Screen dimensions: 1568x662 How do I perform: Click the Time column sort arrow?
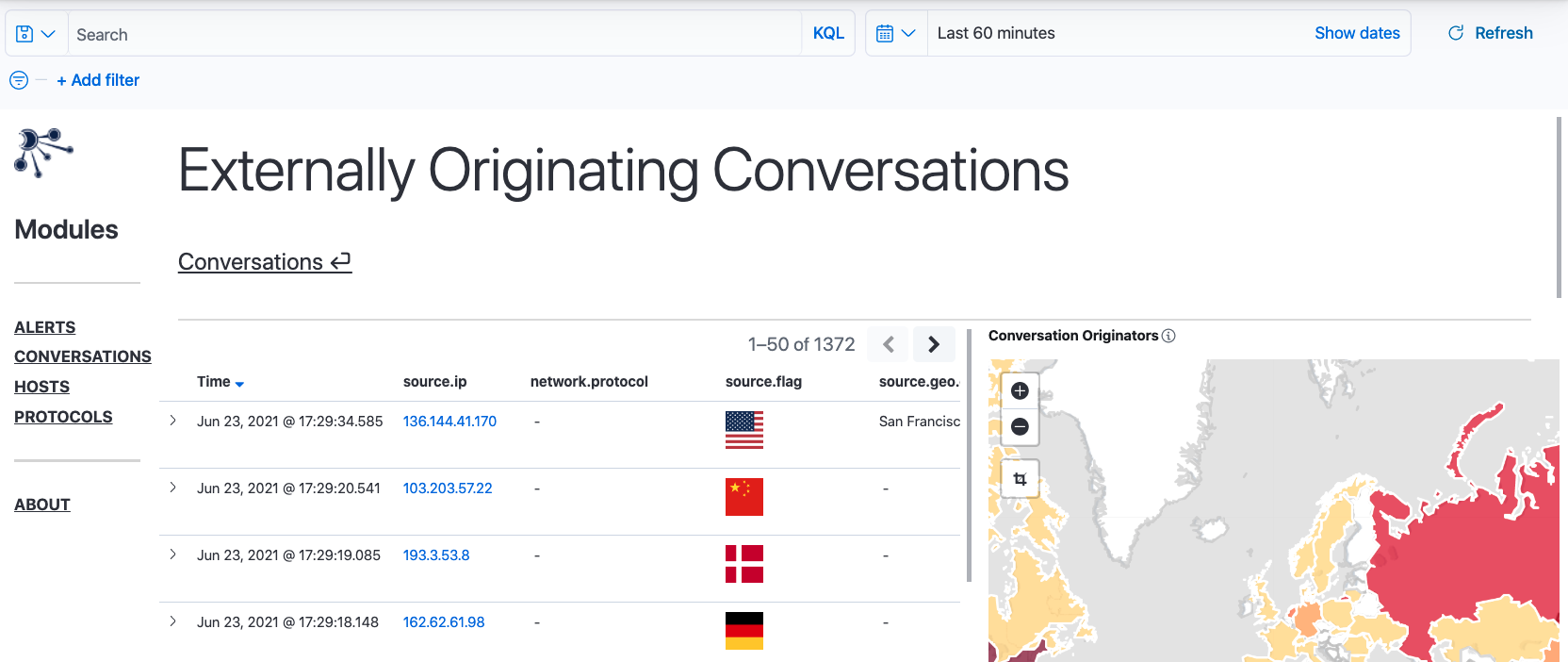click(x=239, y=384)
